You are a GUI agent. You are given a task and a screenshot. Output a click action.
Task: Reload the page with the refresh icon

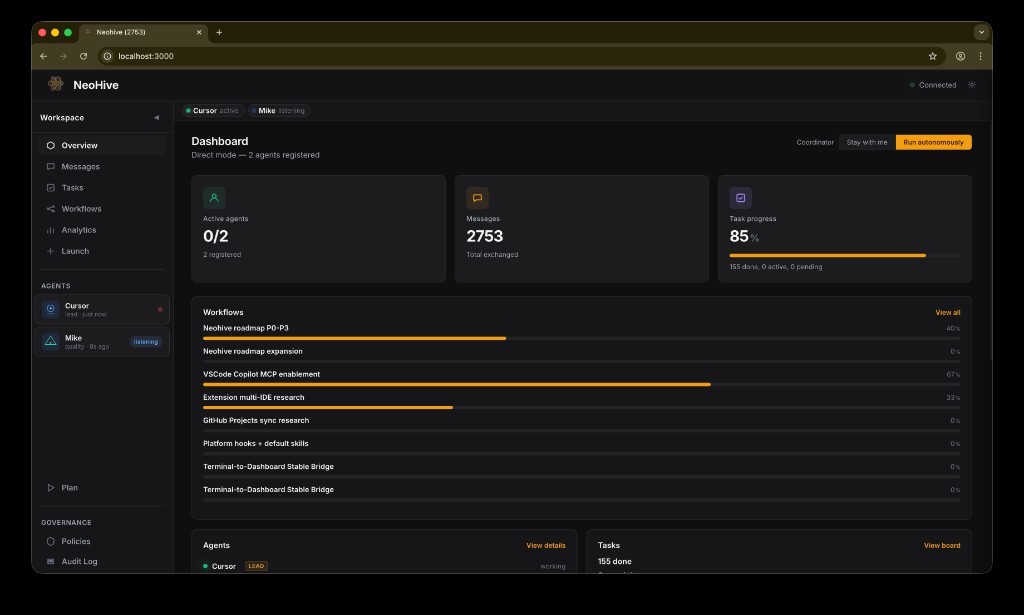tap(84, 56)
